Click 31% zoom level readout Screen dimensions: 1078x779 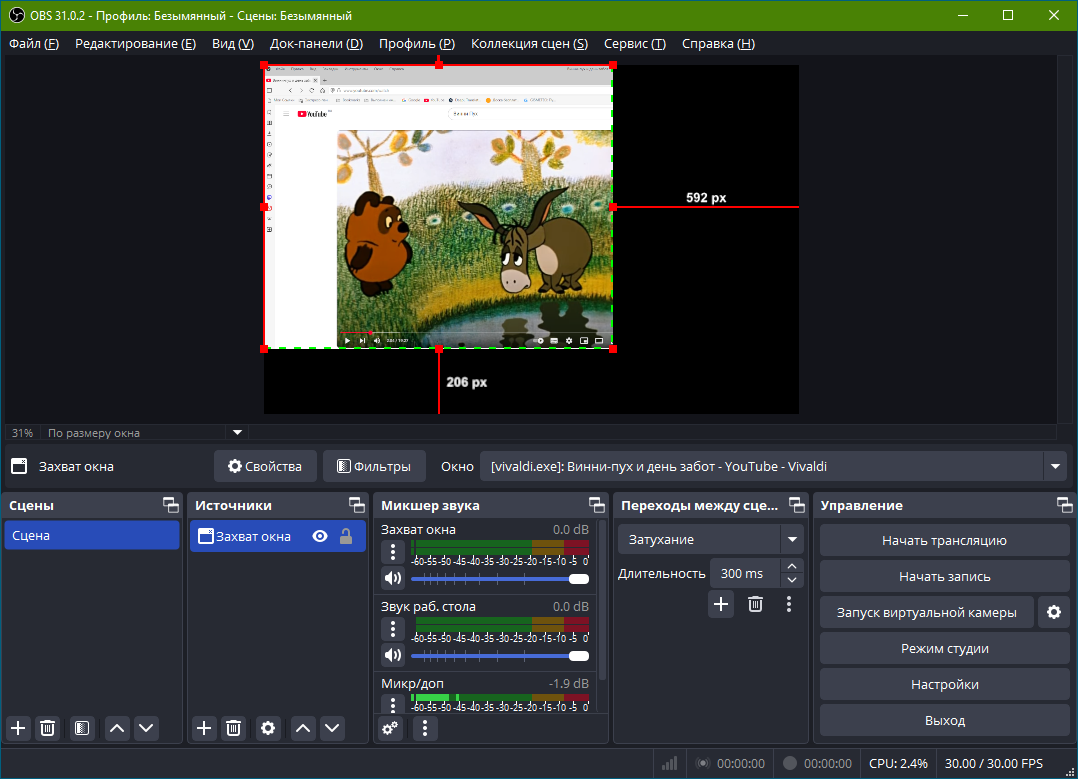coord(22,433)
